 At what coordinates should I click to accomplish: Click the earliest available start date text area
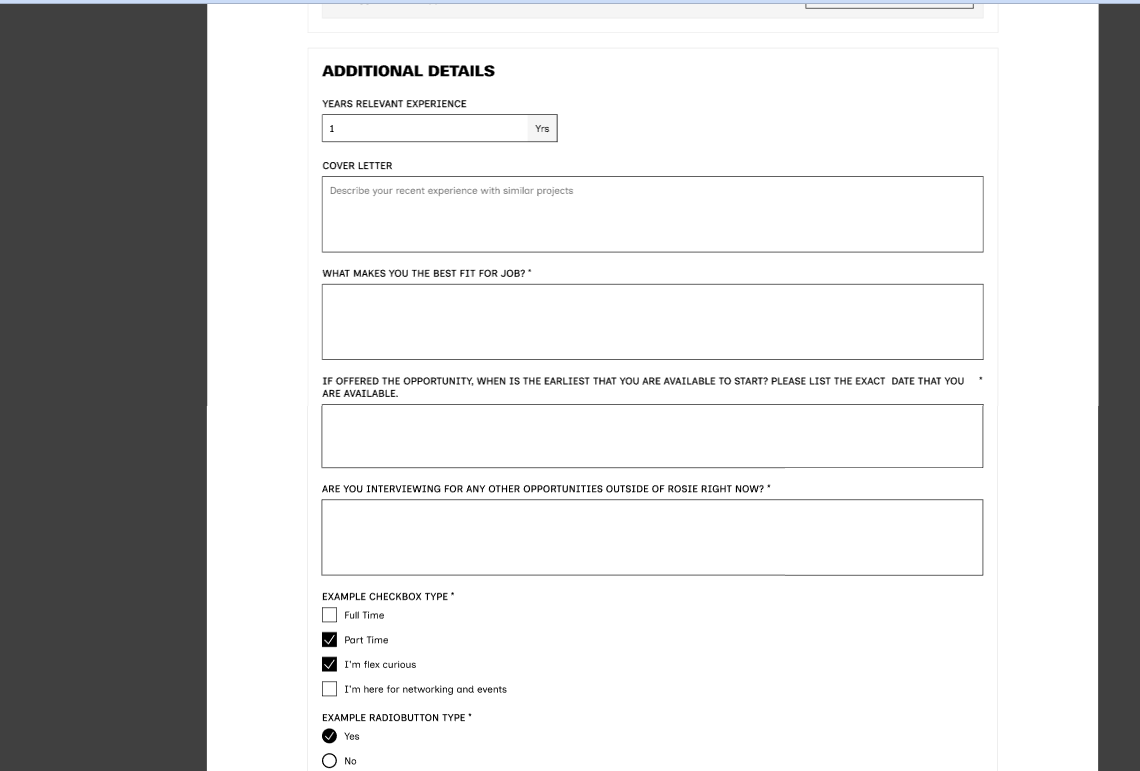coord(652,436)
